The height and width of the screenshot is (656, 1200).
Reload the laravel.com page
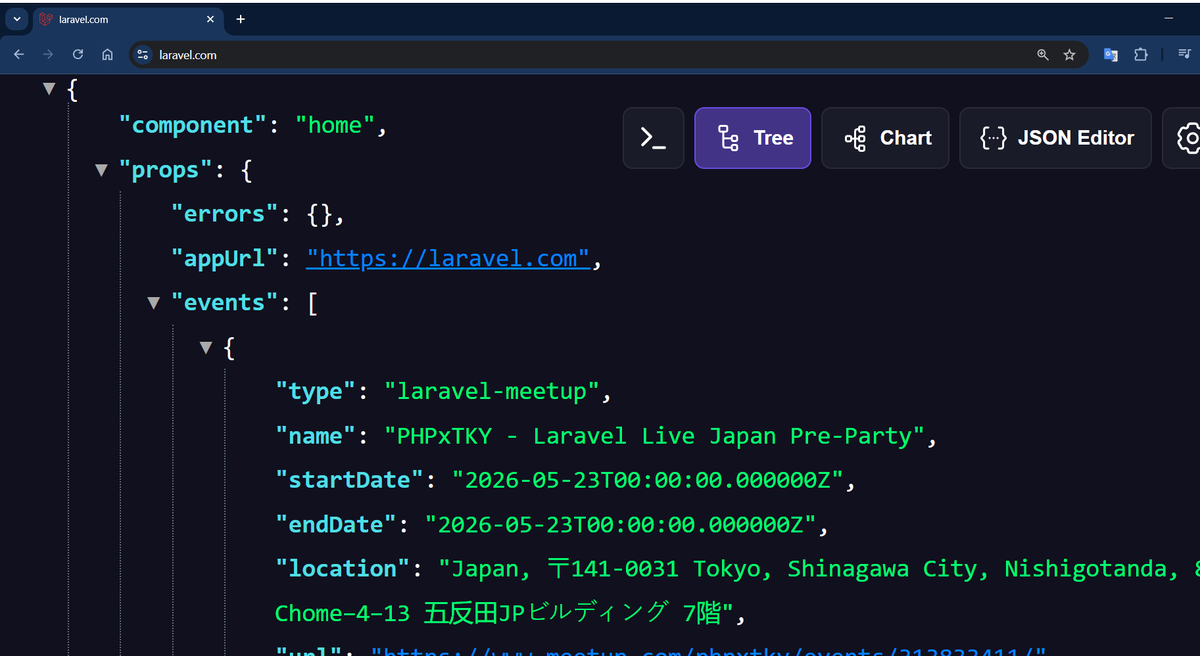77,55
